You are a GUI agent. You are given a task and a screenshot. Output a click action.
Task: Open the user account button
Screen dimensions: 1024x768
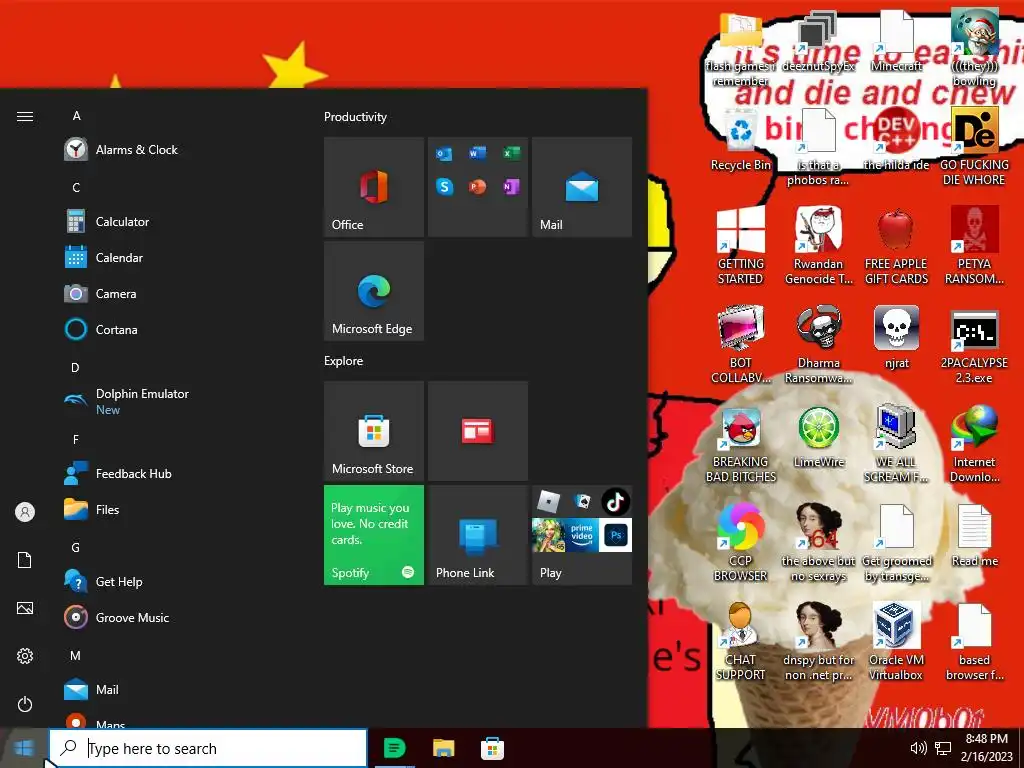(25, 512)
